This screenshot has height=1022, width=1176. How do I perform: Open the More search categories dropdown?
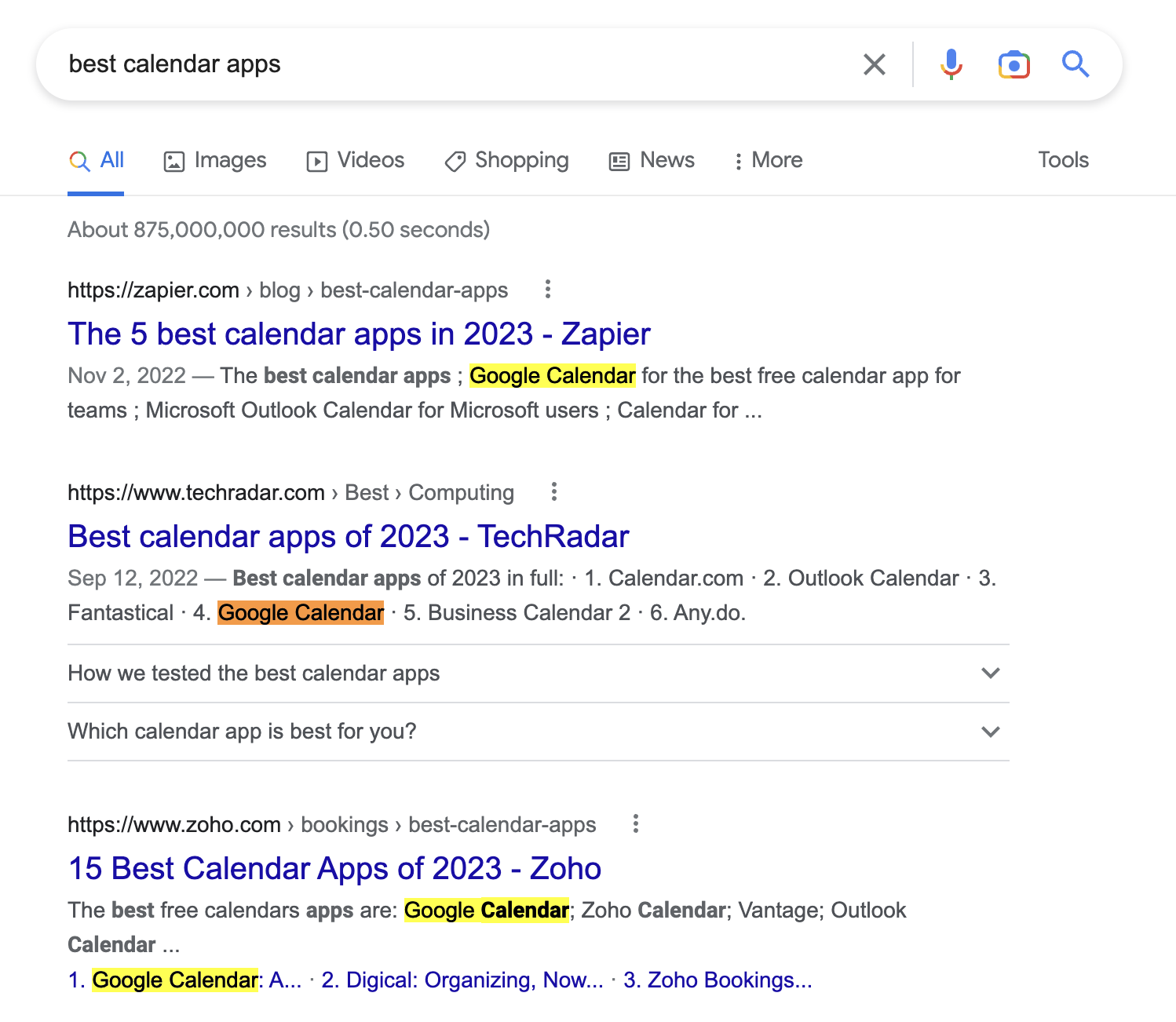pos(767,160)
